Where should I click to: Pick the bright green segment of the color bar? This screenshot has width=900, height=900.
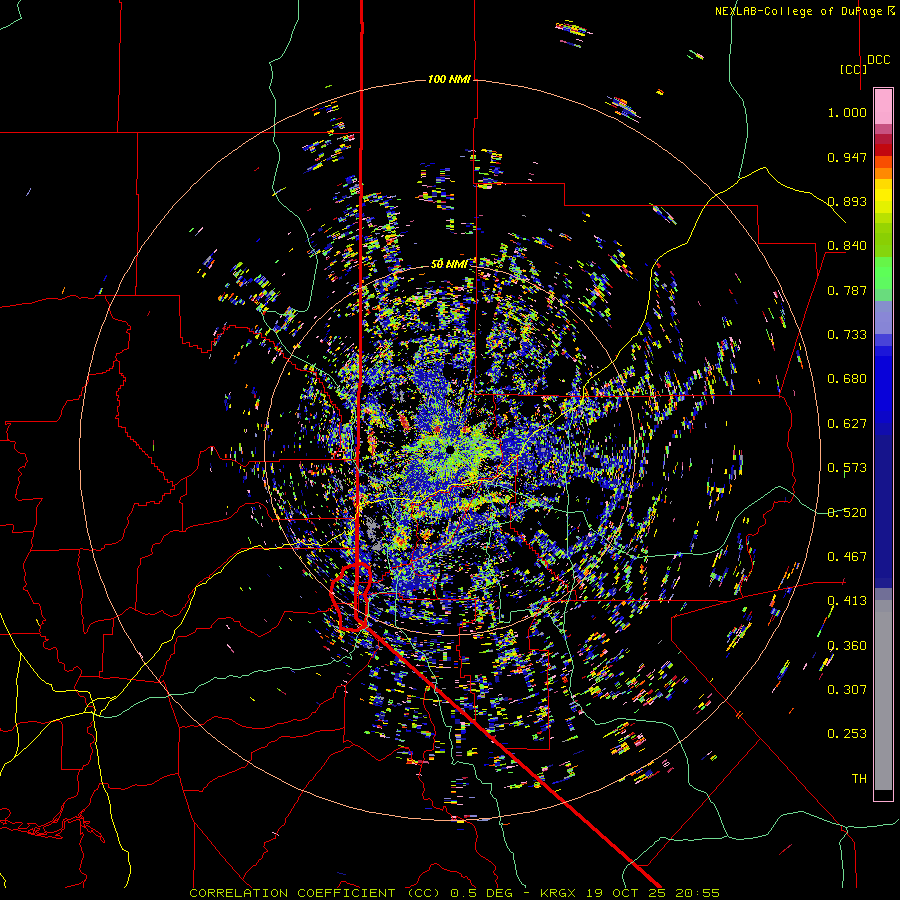(883, 273)
